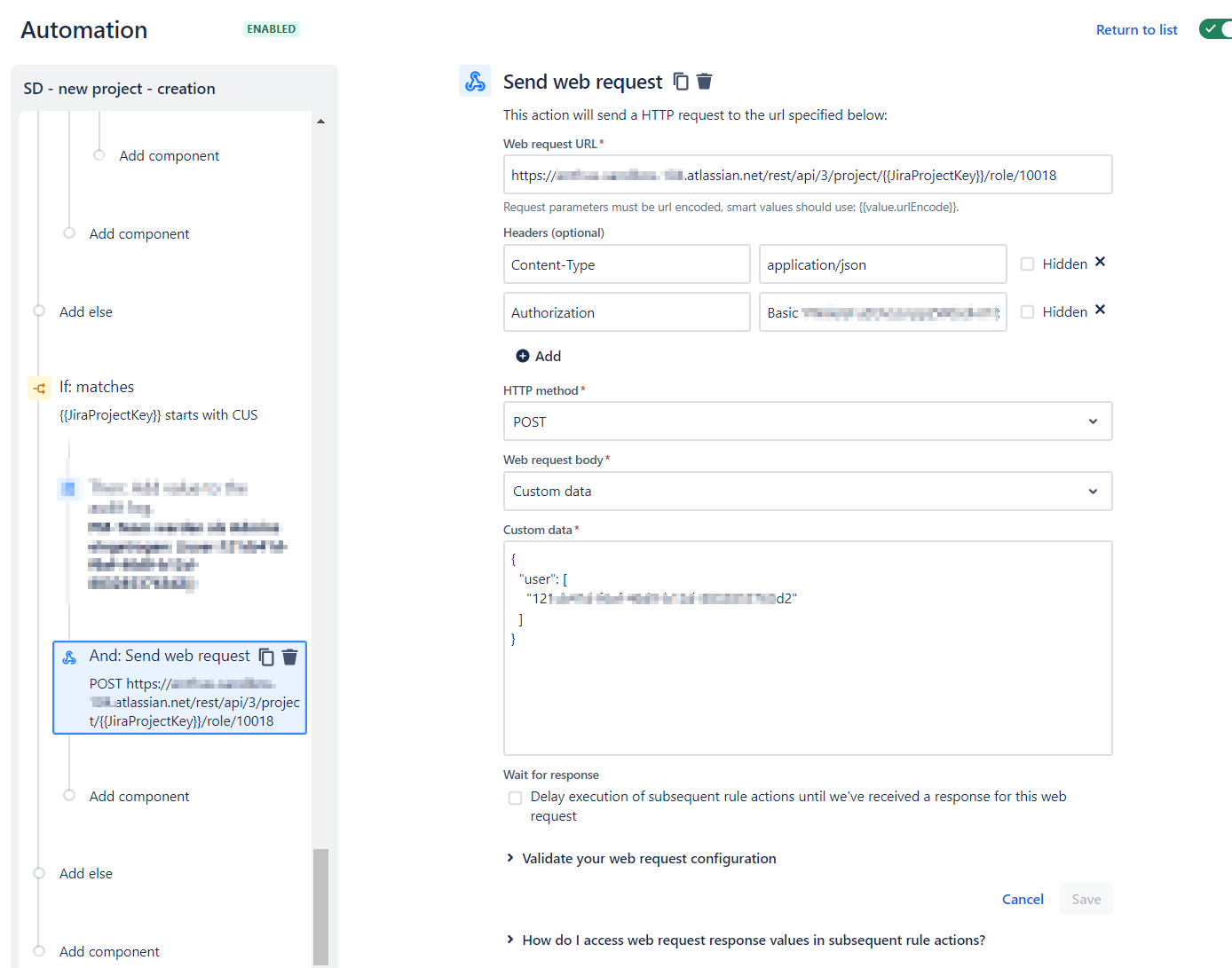This screenshot has width=1232, height=968.
Task: Click the application/json header value field
Action: [x=882, y=264]
